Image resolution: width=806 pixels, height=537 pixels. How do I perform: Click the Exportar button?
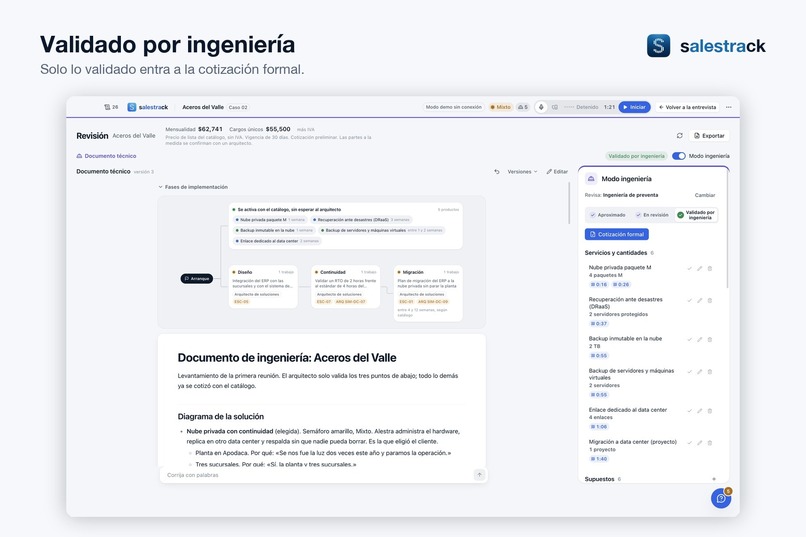pyautogui.click(x=709, y=136)
